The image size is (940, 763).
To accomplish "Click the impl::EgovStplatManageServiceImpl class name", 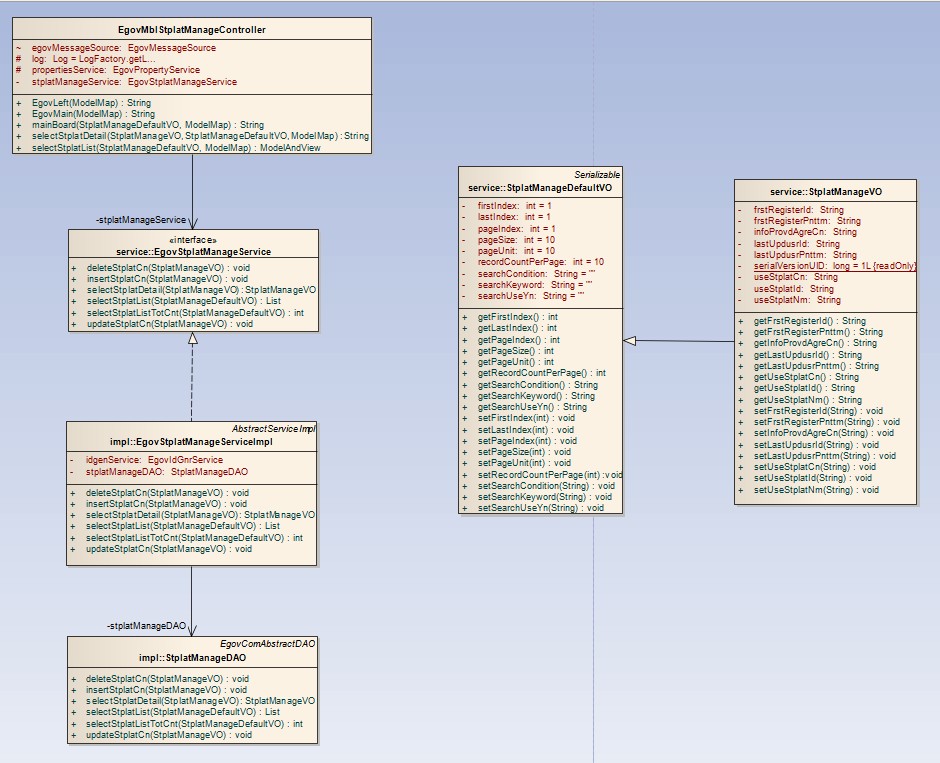I will (192, 441).
